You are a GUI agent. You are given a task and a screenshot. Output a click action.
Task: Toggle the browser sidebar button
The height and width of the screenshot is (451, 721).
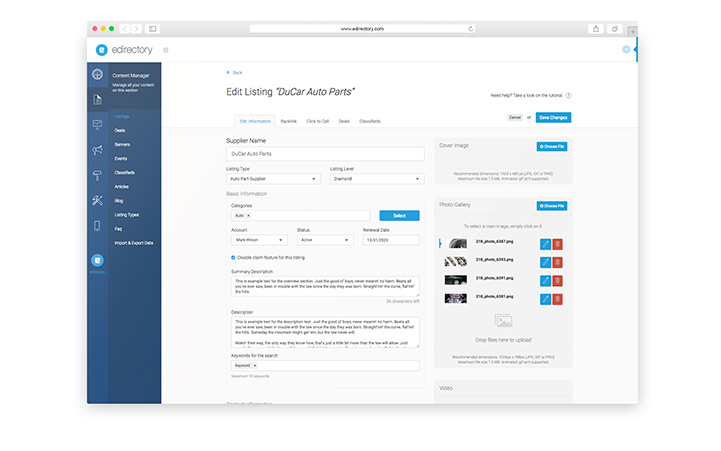pyautogui.click(x=152, y=29)
